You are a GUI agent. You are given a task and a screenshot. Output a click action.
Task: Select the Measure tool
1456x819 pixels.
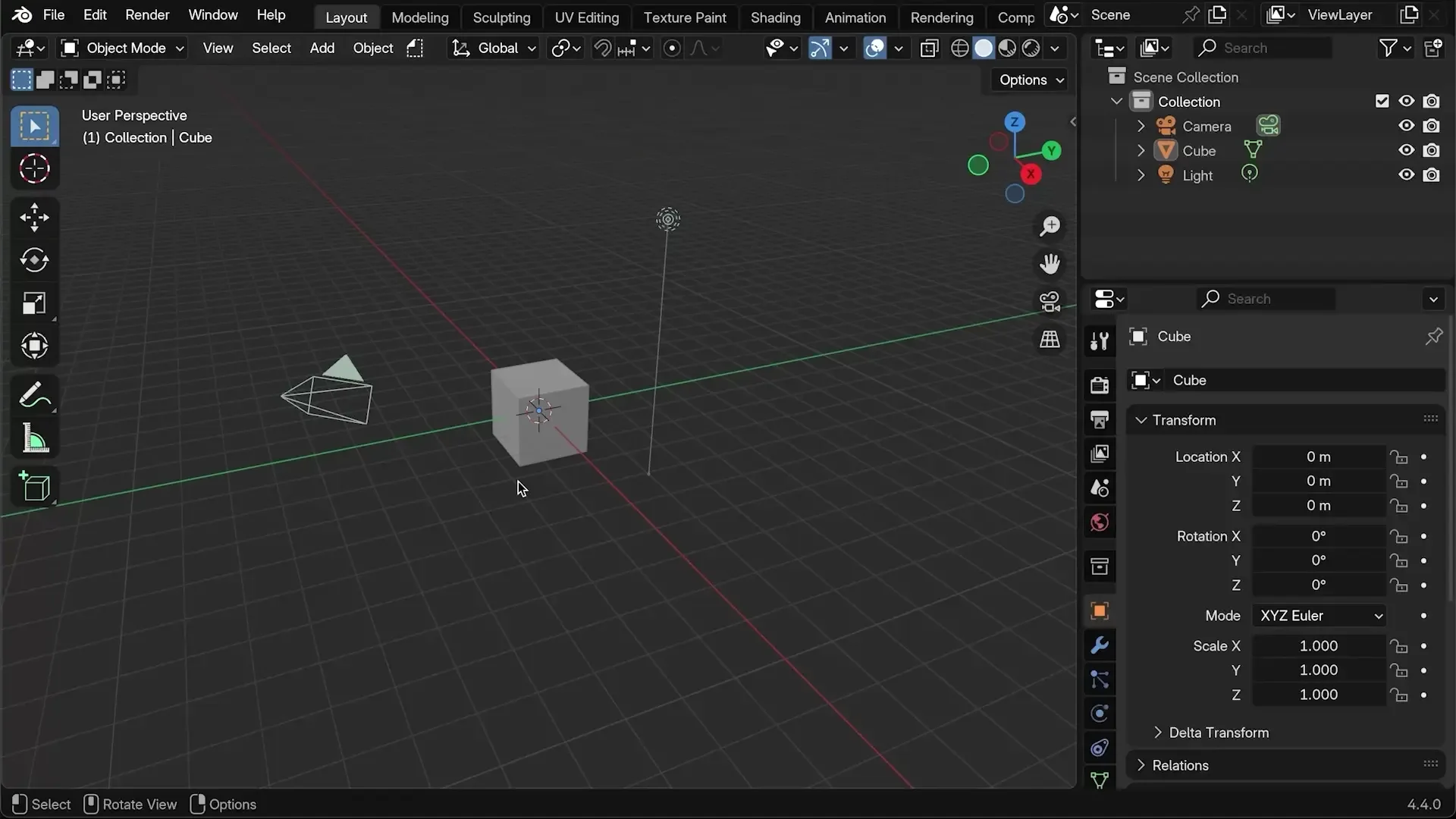point(34,438)
